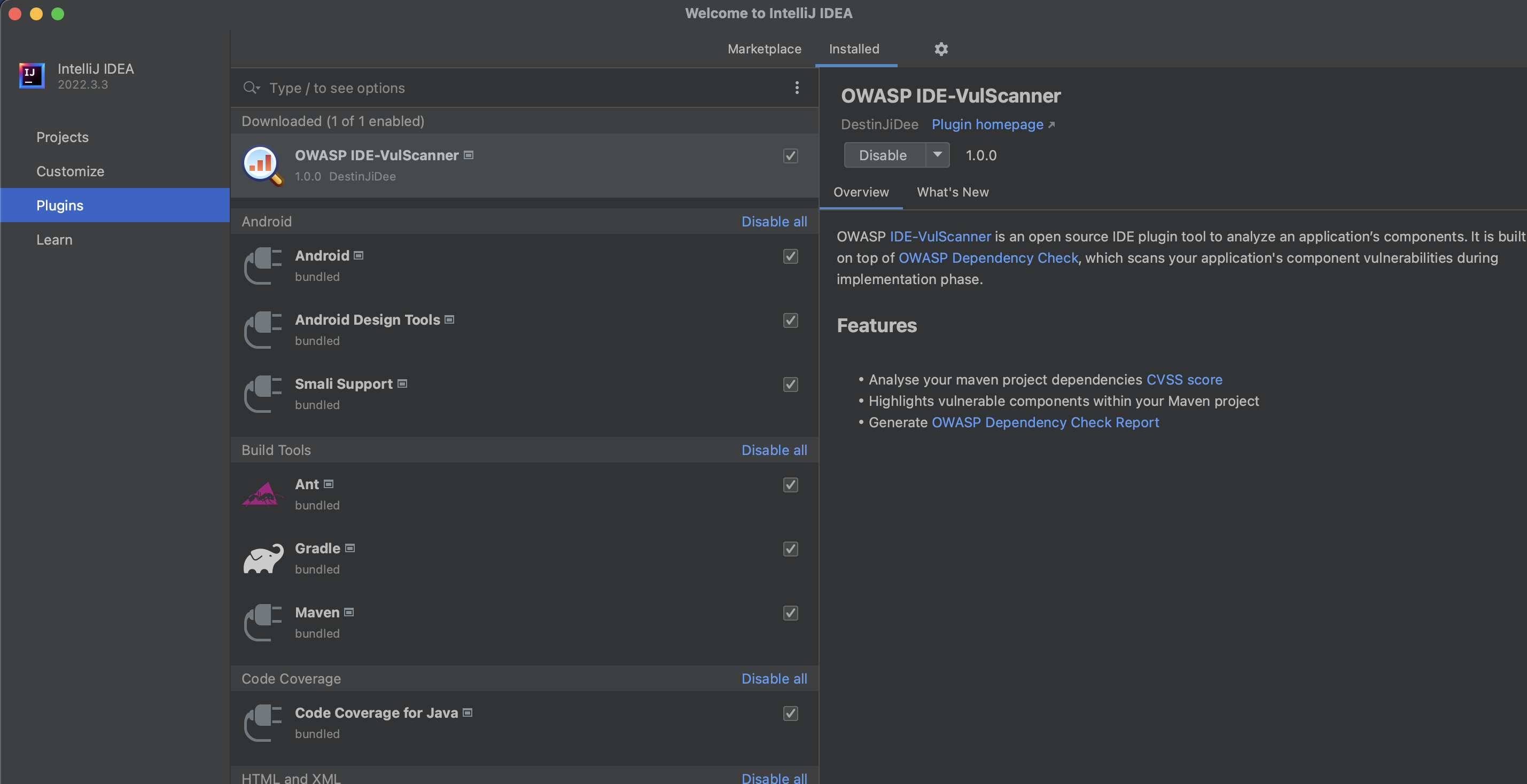Screen dimensions: 1527x784
Task: Open the three-dot options menu in search bar
Action: click(x=797, y=88)
